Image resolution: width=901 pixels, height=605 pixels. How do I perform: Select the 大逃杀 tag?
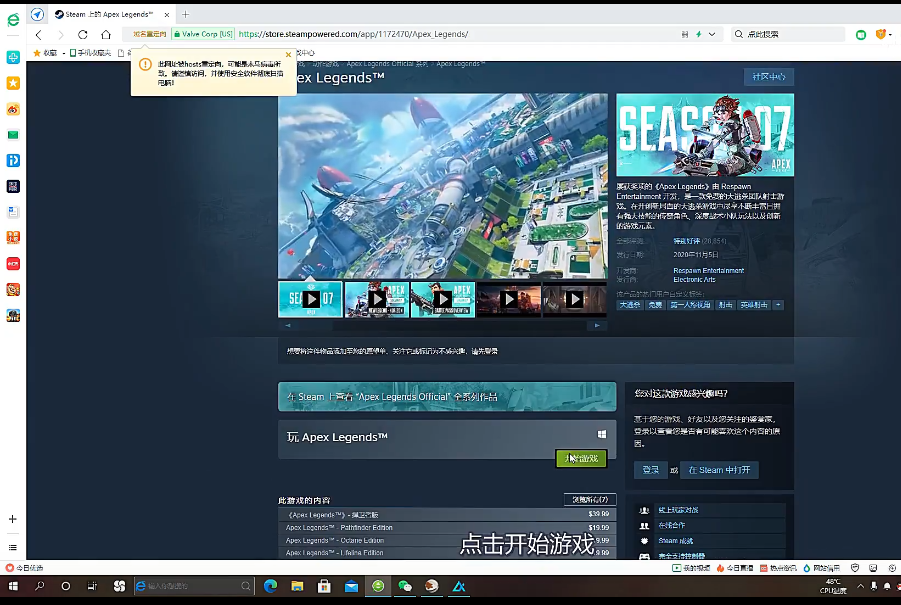(x=630, y=305)
